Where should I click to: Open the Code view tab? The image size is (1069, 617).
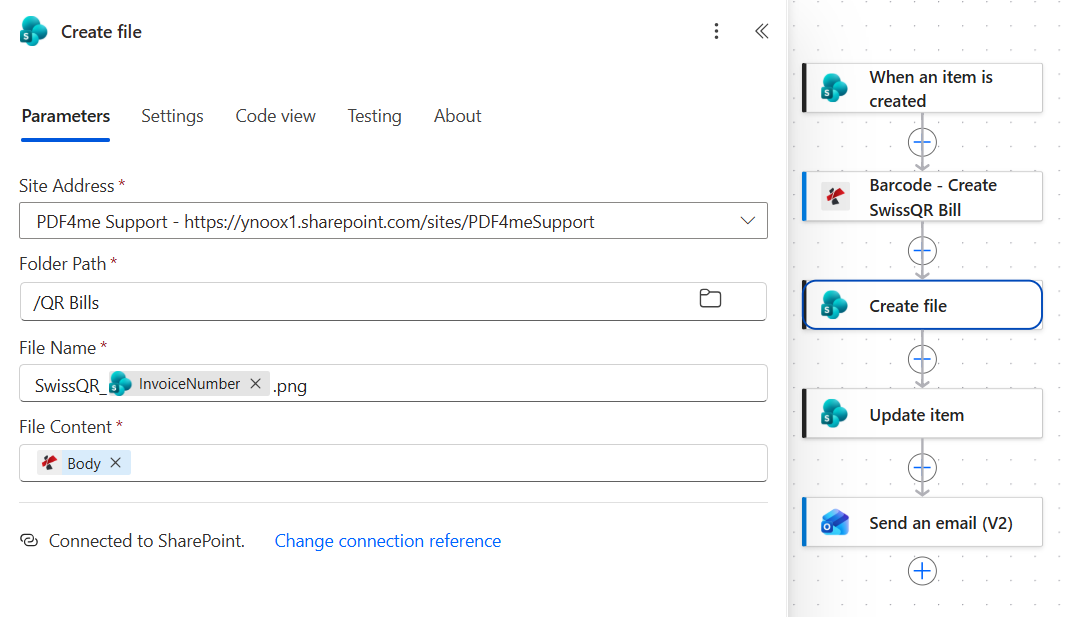(x=275, y=116)
